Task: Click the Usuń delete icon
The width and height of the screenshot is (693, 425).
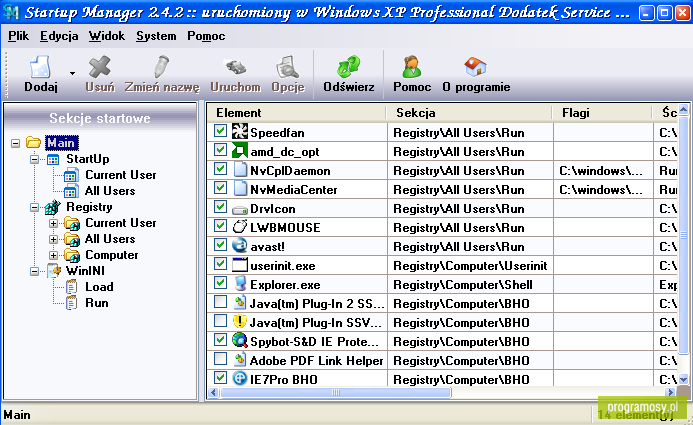Action: (99, 67)
